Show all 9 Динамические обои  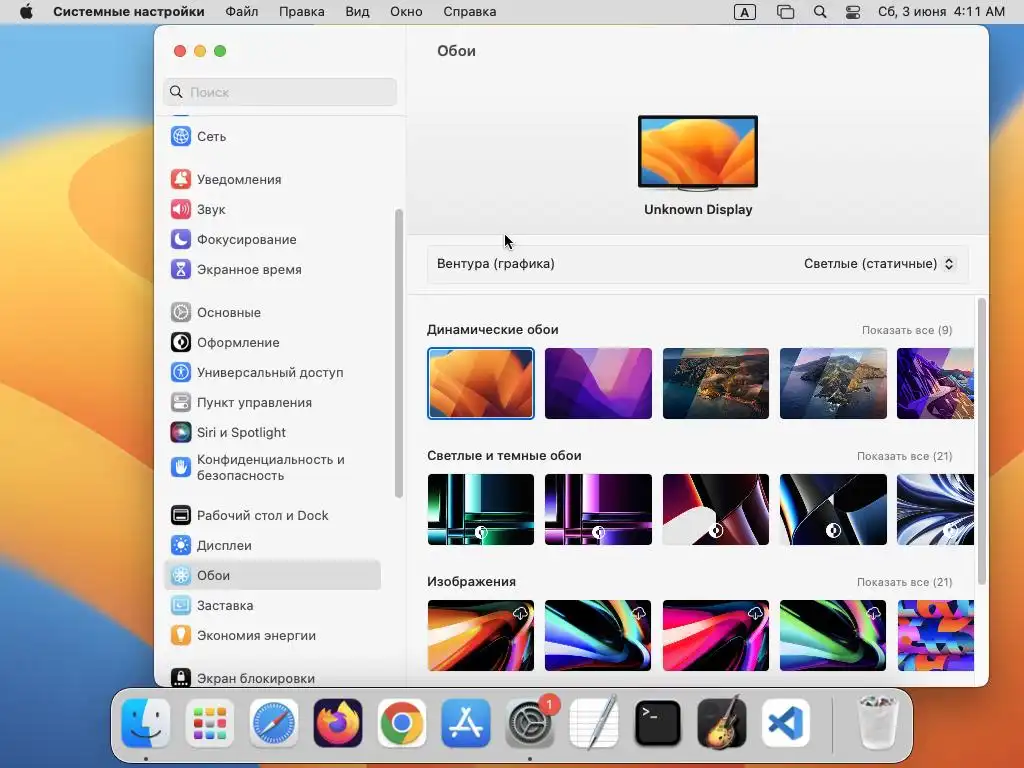[906, 330]
